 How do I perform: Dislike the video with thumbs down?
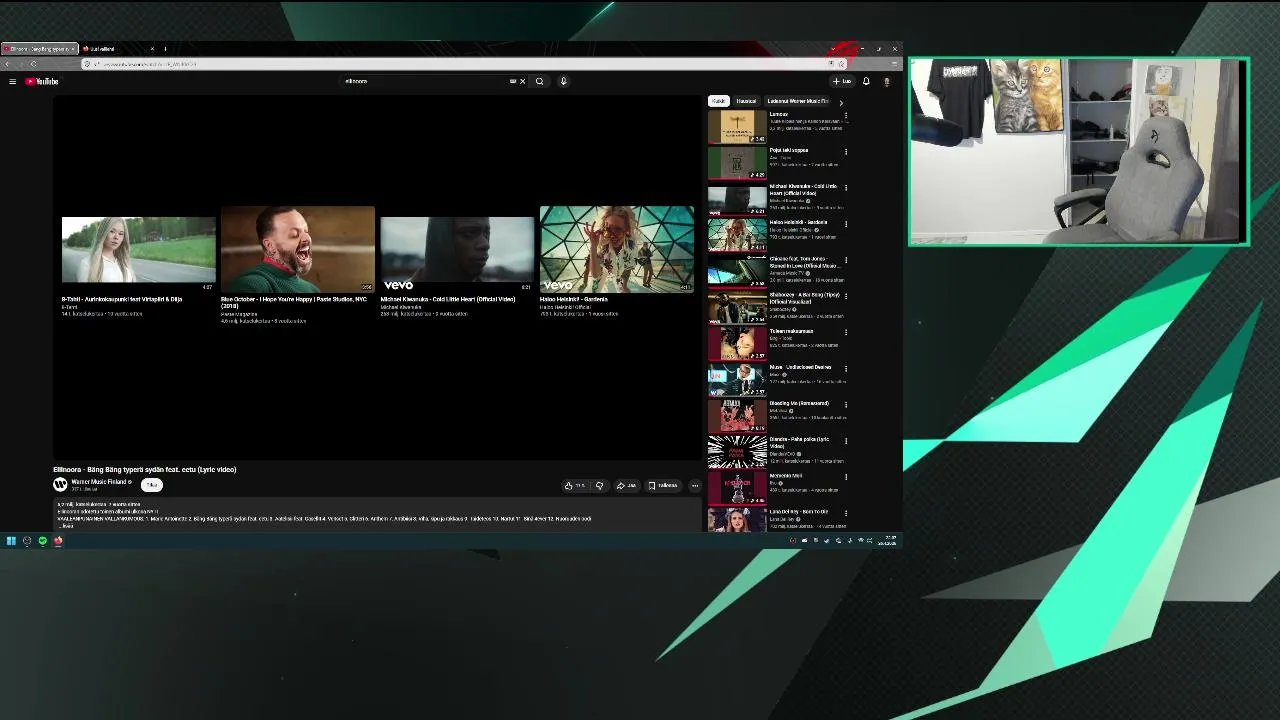click(x=599, y=486)
